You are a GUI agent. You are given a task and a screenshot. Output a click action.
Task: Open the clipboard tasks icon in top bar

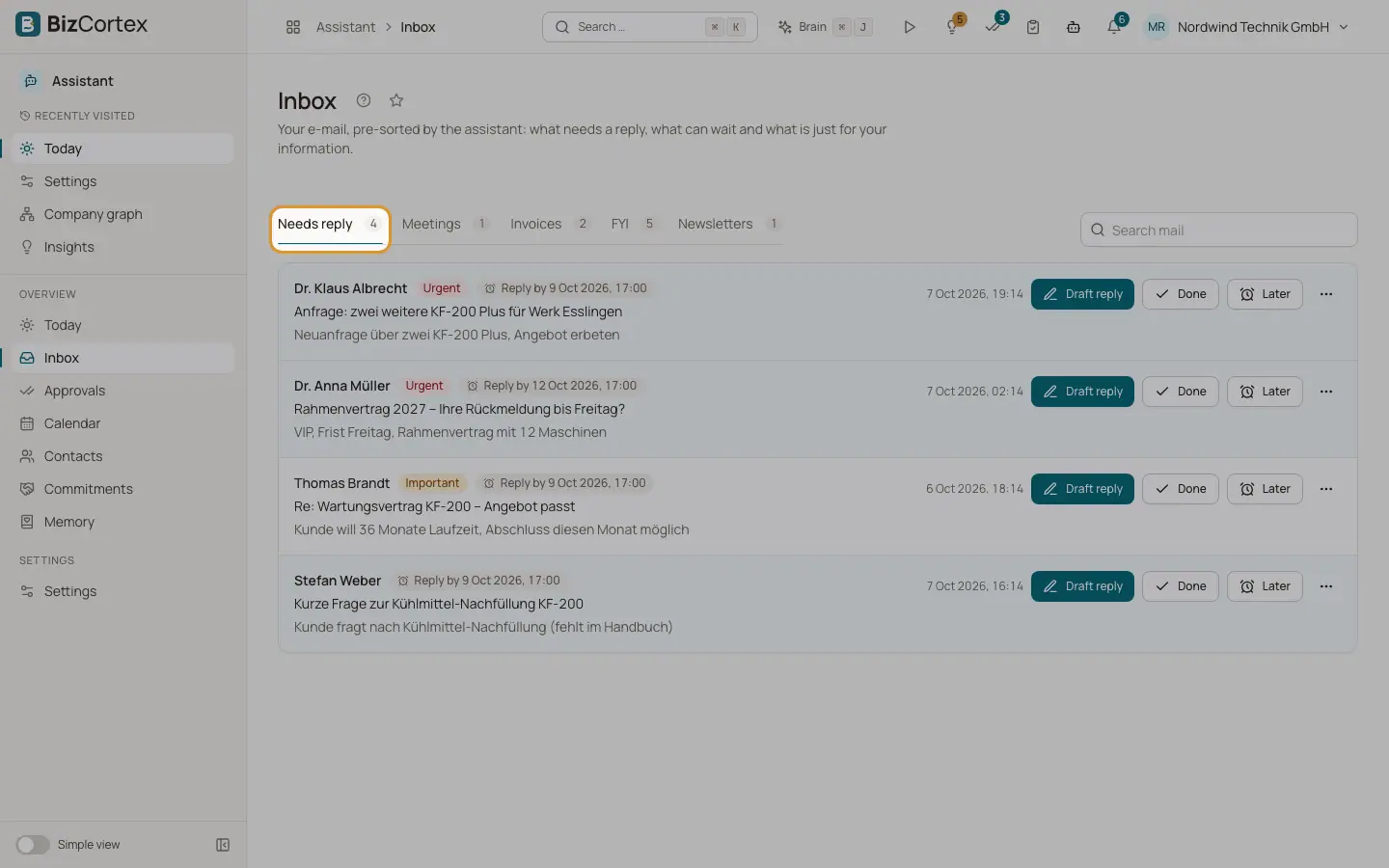pos(1033,27)
